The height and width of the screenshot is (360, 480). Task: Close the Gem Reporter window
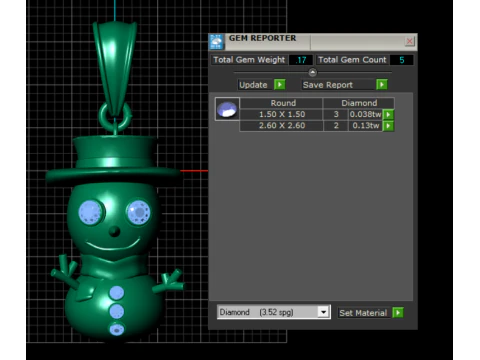pyautogui.click(x=409, y=41)
